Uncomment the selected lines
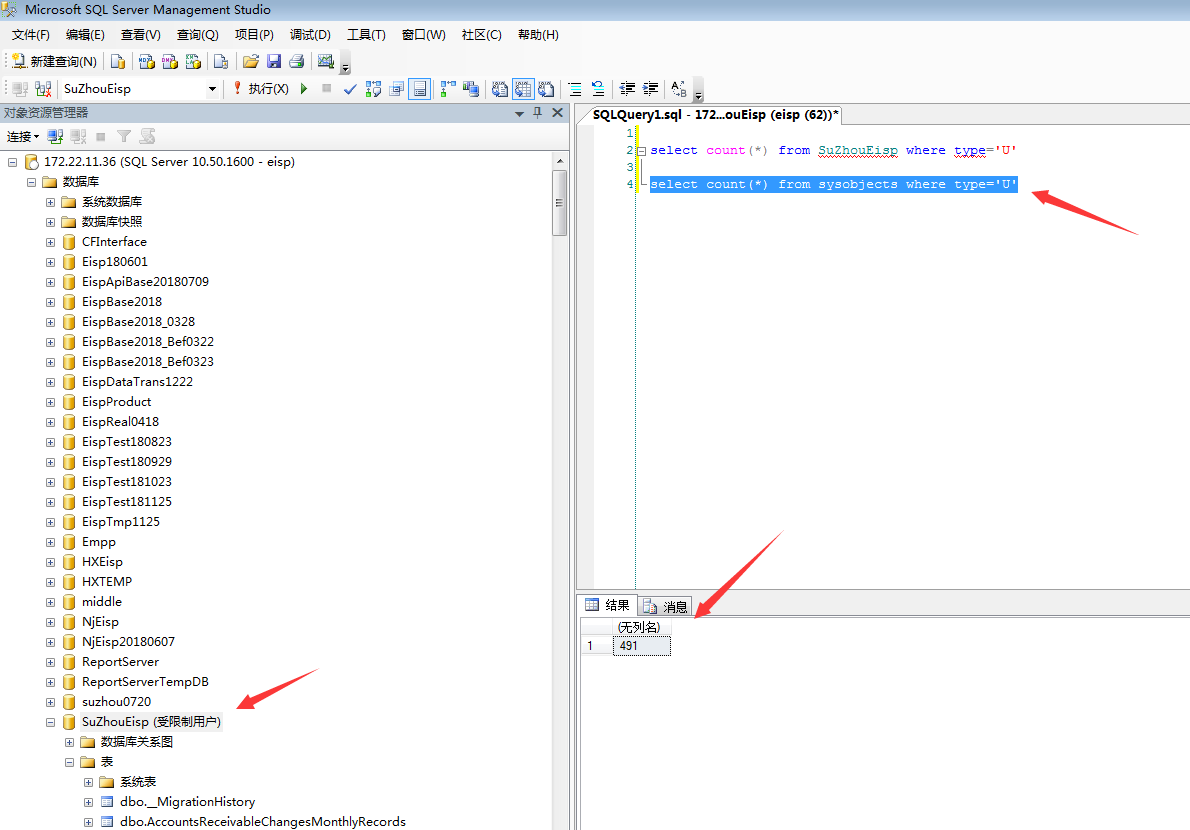This screenshot has height=830, width=1190. [598, 89]
